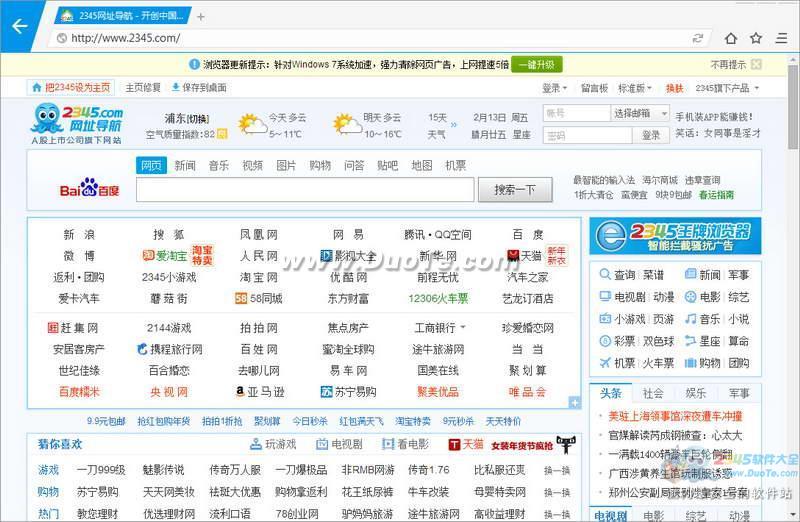Click the 查询 magnifier icon in sidebar
This screenshot has height=522, width=800.
[605, 275]
